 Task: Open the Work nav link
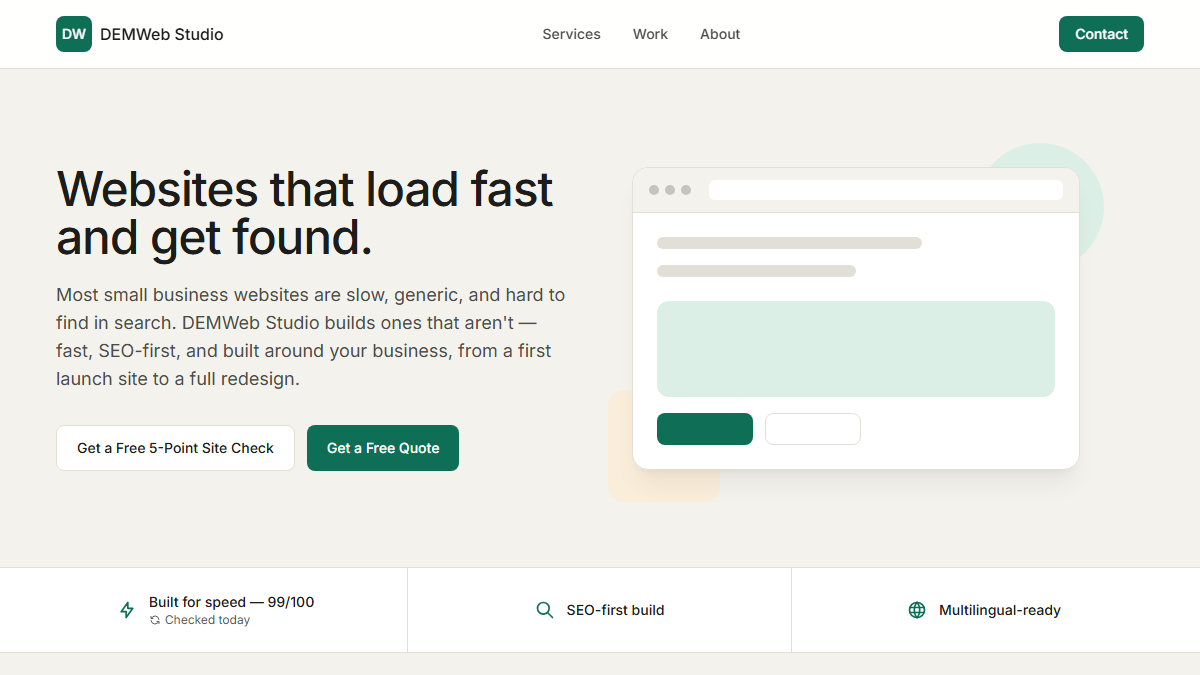[650, 34]
